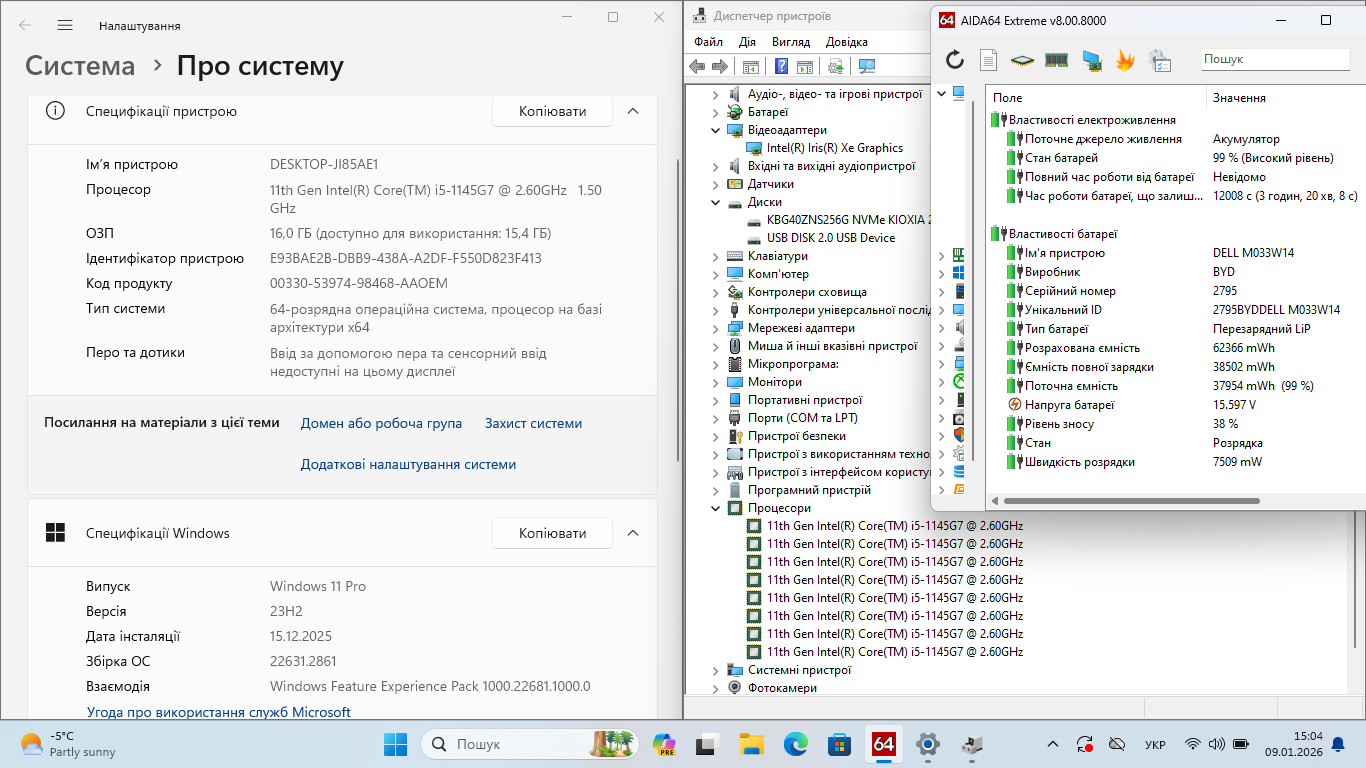This screenshot has width=1366, height=768.
Task: Click the CPU chip icon in AIDA64
Action: (x=1021, y=61)
